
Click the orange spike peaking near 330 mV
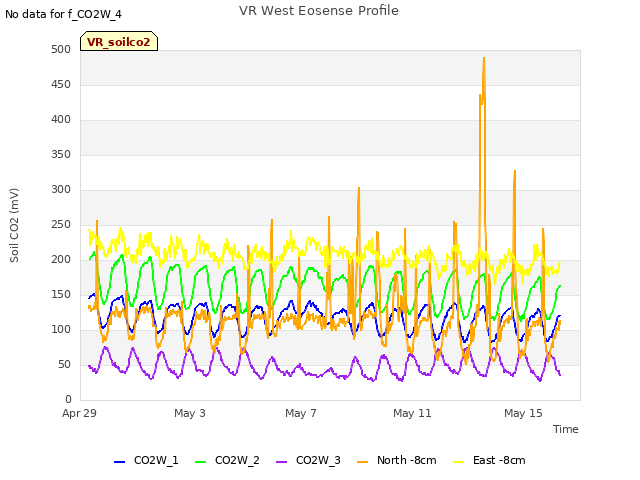point(515,172)
